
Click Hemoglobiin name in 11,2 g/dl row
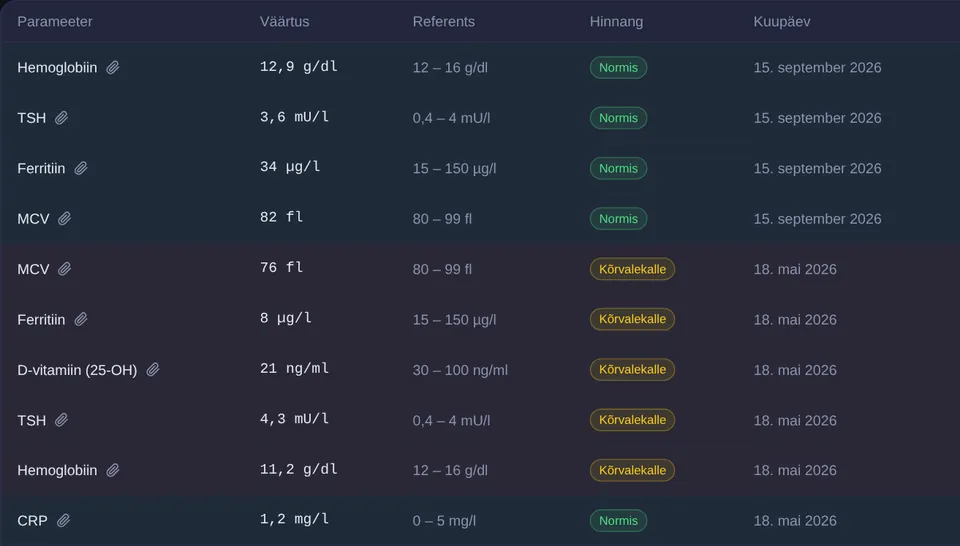(57, 470)
